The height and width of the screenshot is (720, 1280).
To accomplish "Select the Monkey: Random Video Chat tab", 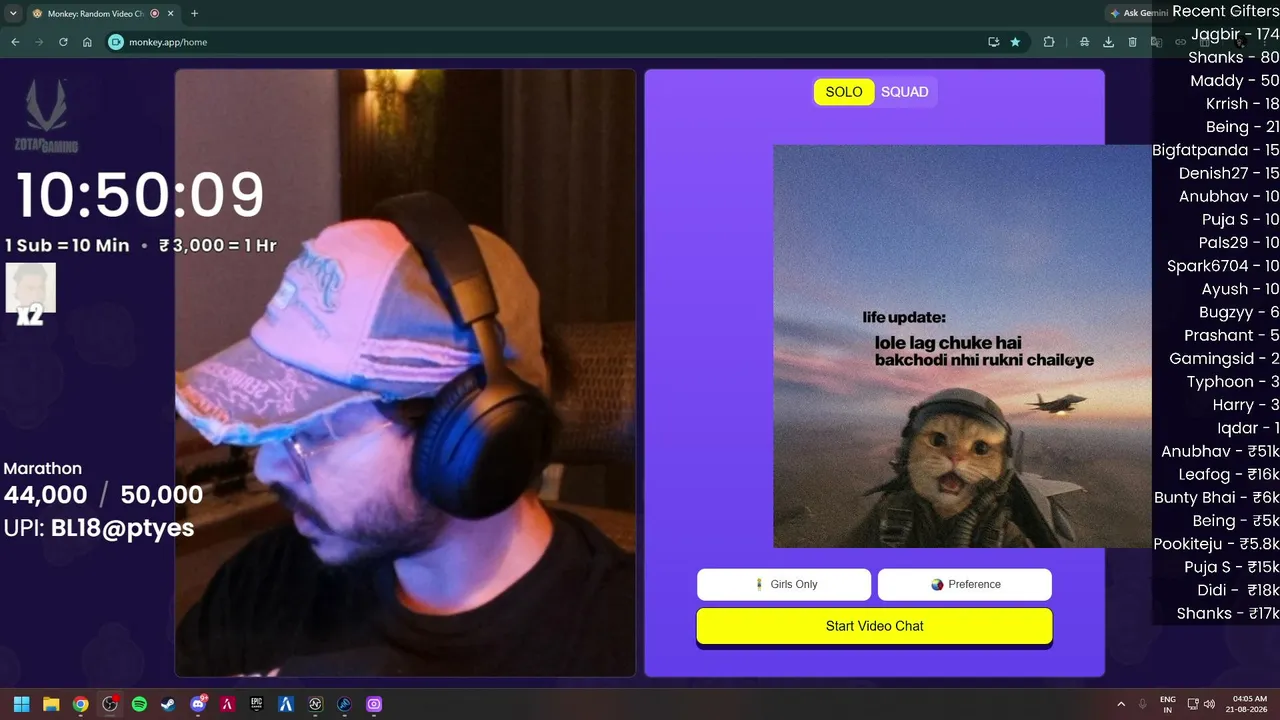I will [x=103, y=13].
